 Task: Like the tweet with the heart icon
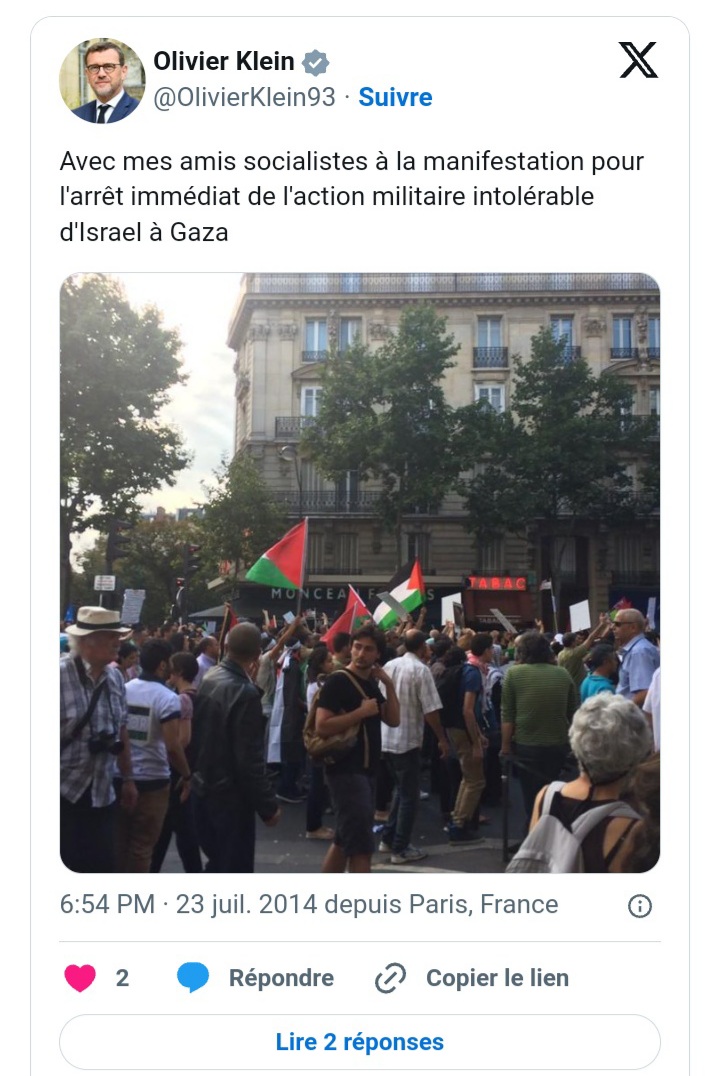80,978
